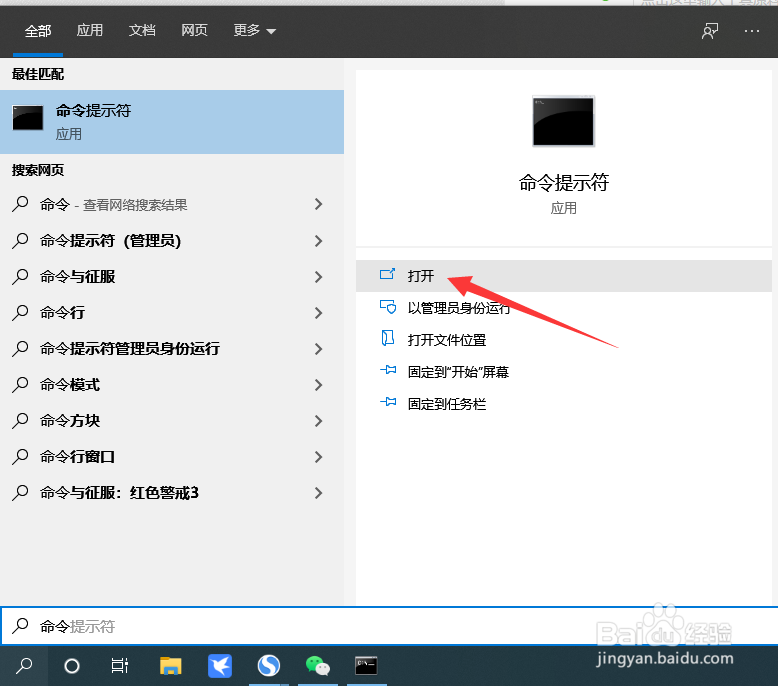Select web suggestion 命令与征服：红色警戒3
Screen dimensions: 778x686
tap(172, 493)
